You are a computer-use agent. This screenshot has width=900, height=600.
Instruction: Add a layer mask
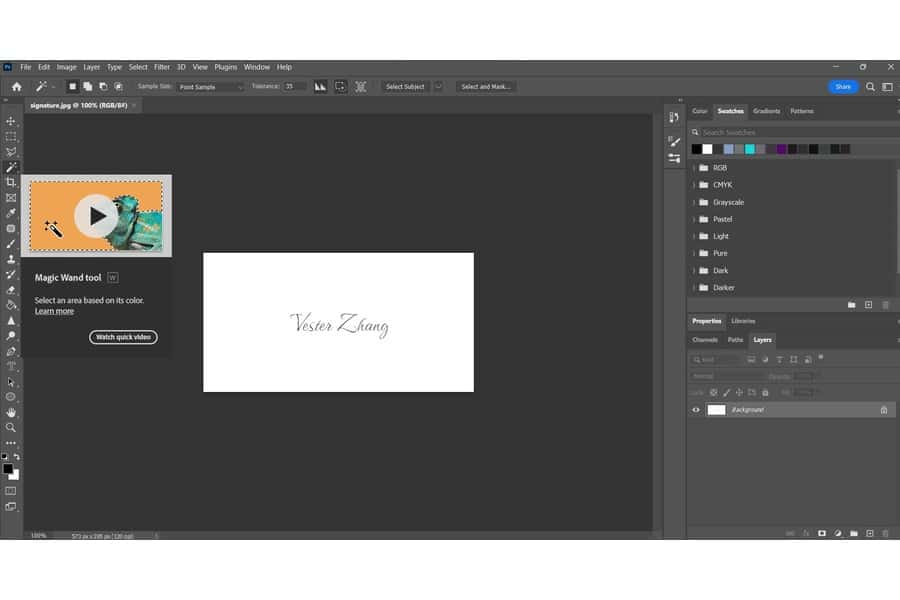822,533
